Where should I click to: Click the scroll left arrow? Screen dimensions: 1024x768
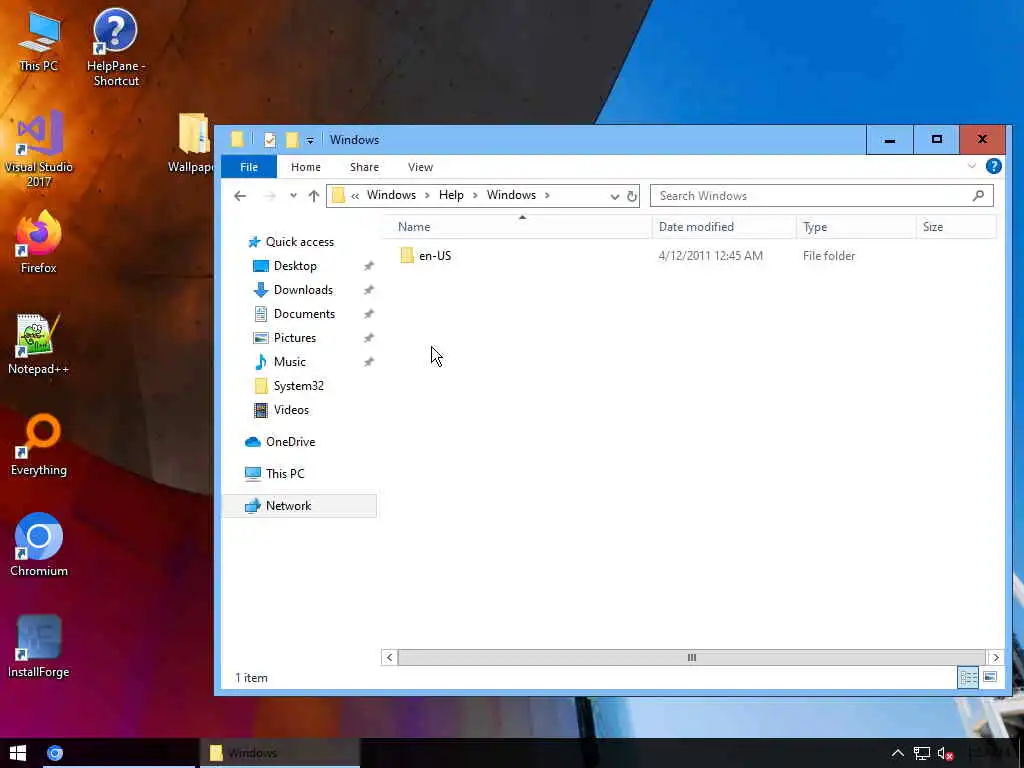pos(389,658)
